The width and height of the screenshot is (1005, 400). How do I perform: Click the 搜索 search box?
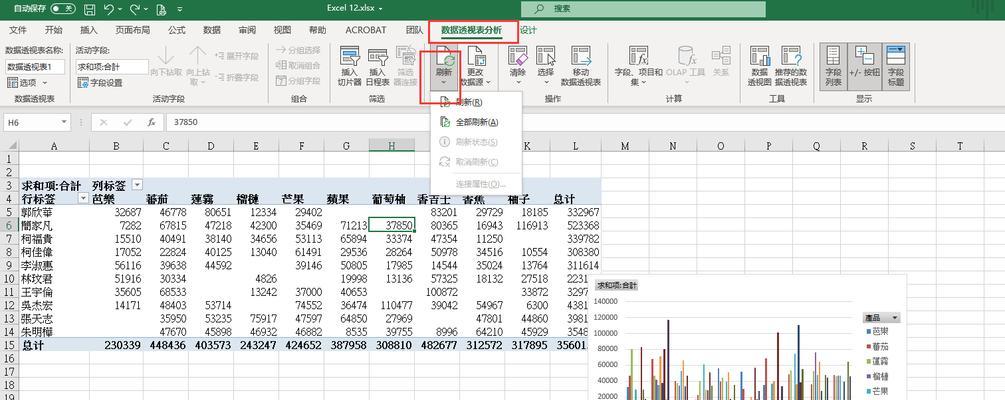tap(643, 9)
